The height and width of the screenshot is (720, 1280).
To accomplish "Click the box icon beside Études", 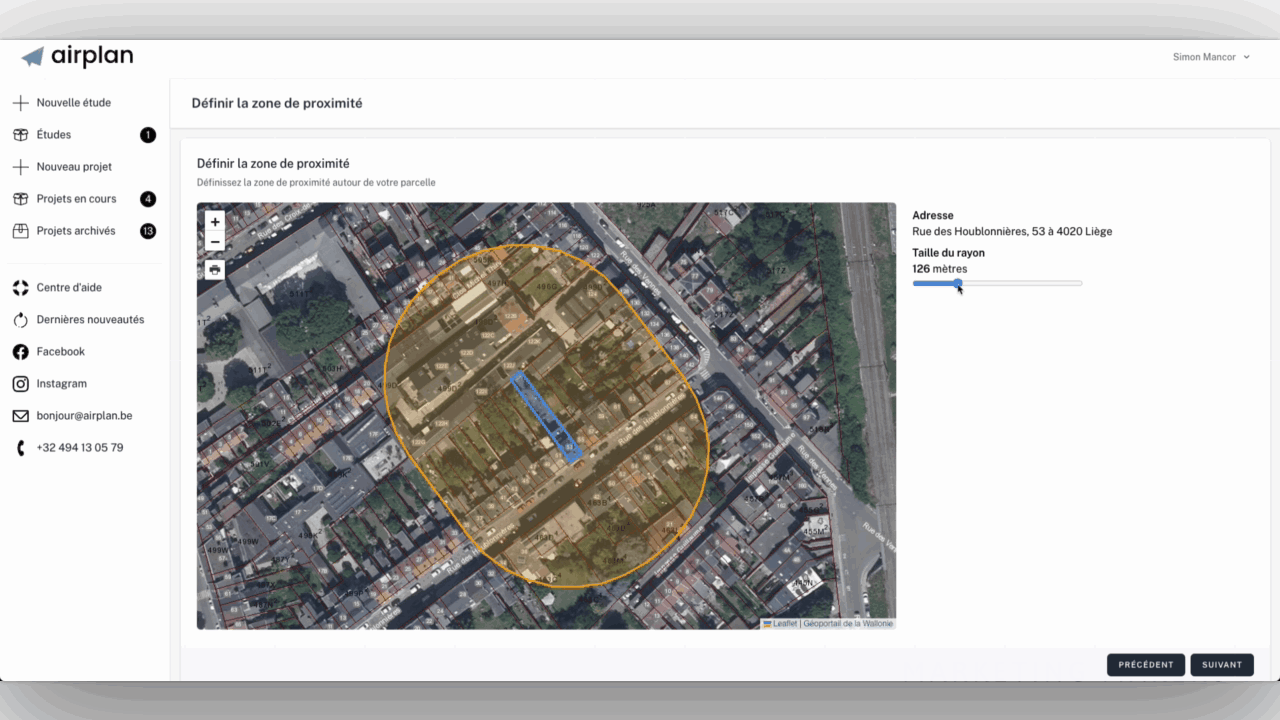I will [x=20, y=135].
